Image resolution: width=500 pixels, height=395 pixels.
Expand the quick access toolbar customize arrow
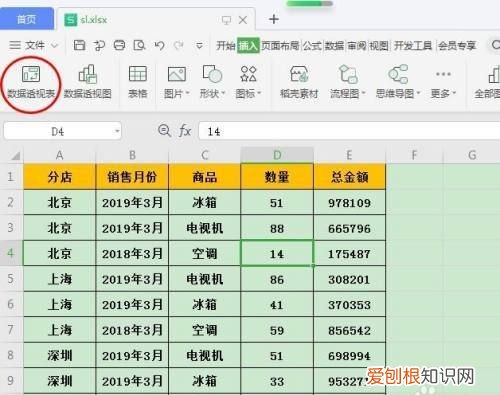(x=199, y=46)
